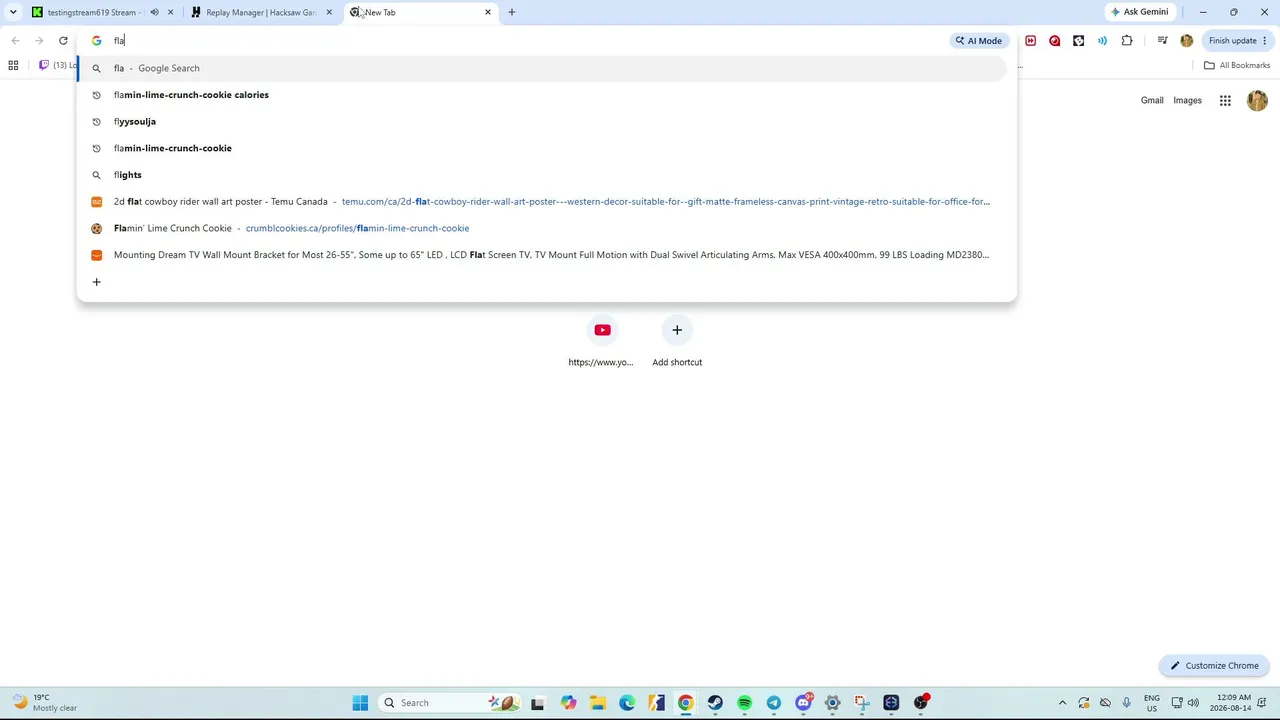
Task: Open the blue sound-wave extension icon
Action: [x=1102, y=41]
